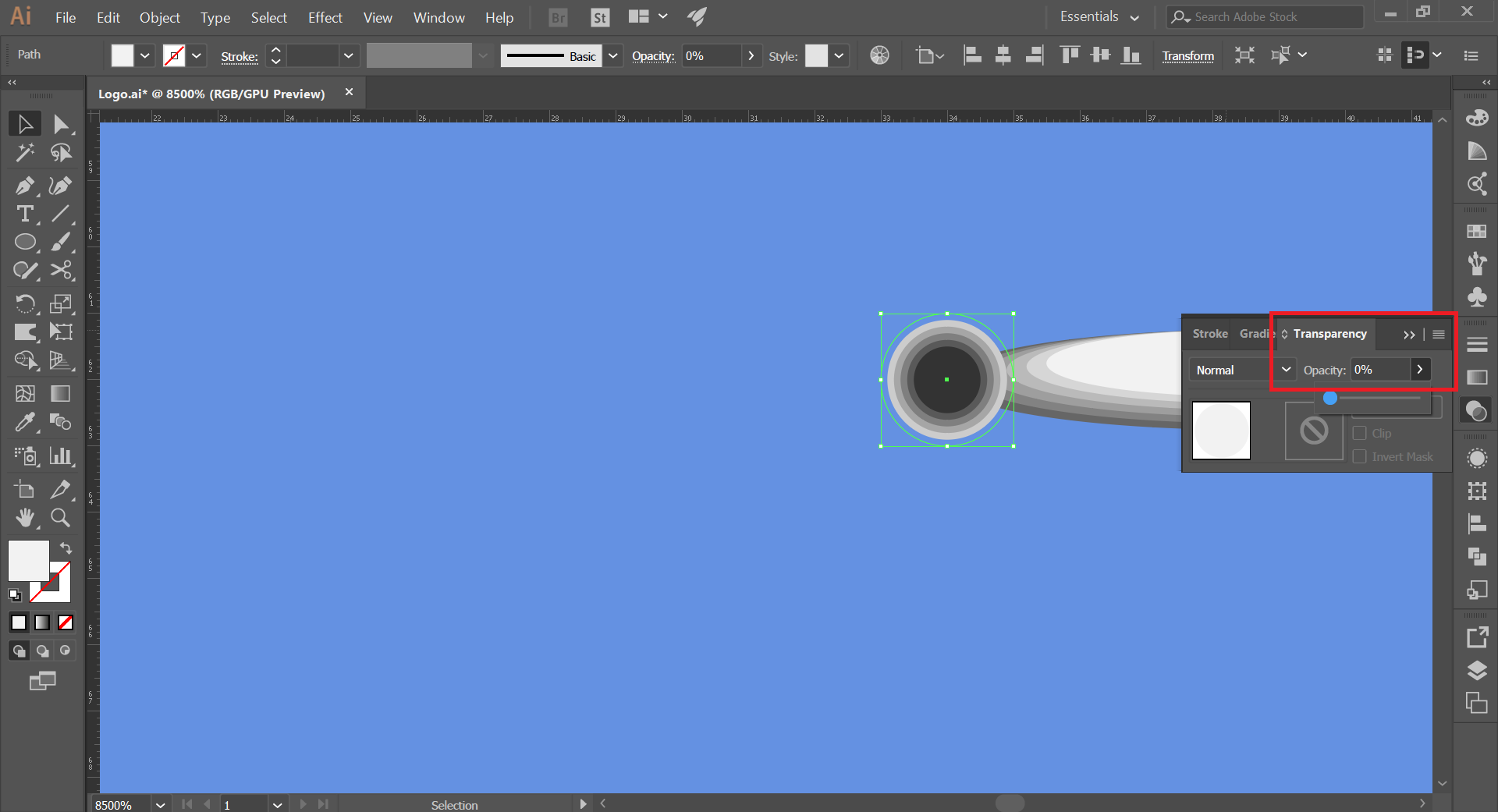Select the Pen tool
Image resolution: width=1498 pixels, height=812 pixels.
(25, 186)
